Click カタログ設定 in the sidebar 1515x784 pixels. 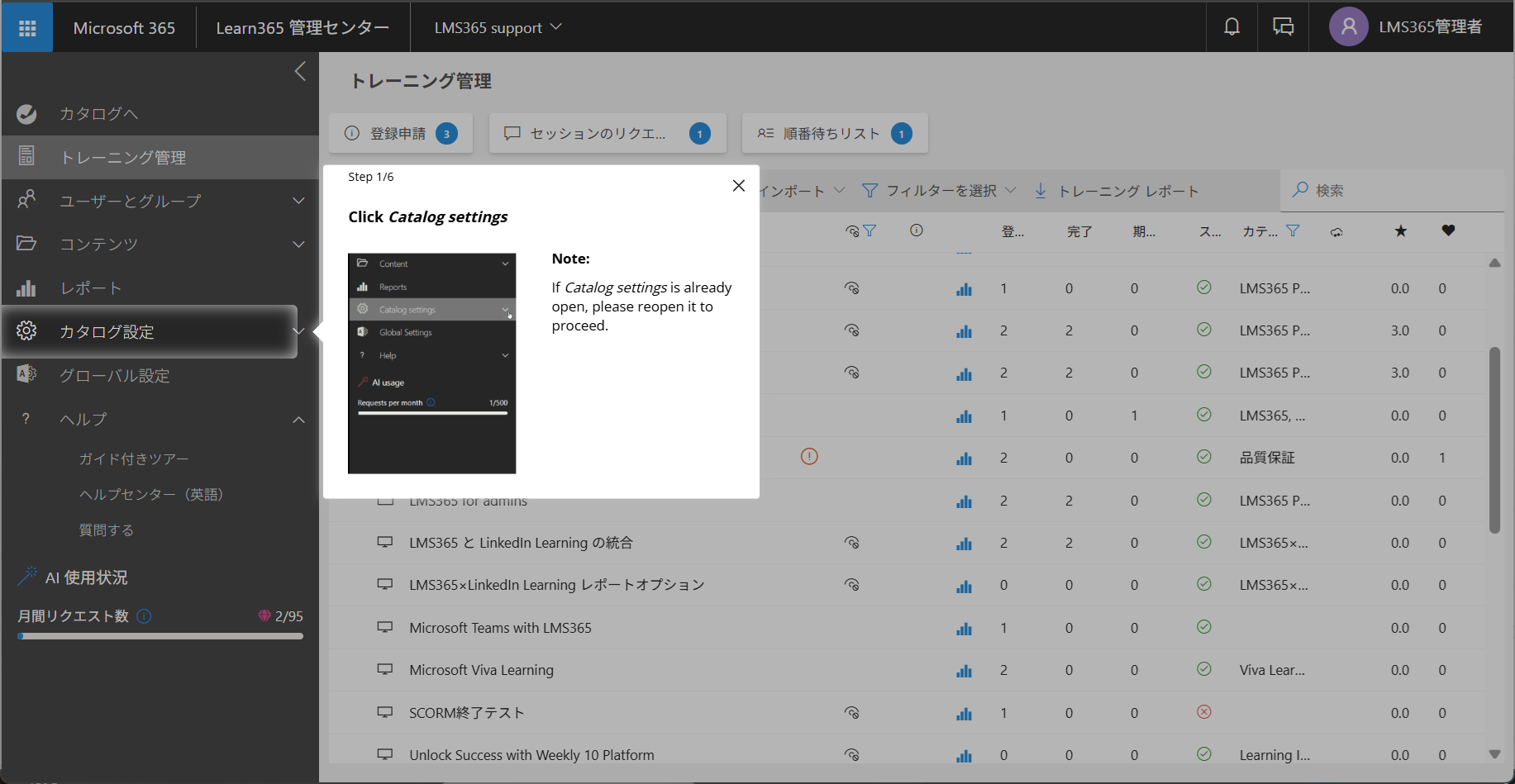coord(149,331)
